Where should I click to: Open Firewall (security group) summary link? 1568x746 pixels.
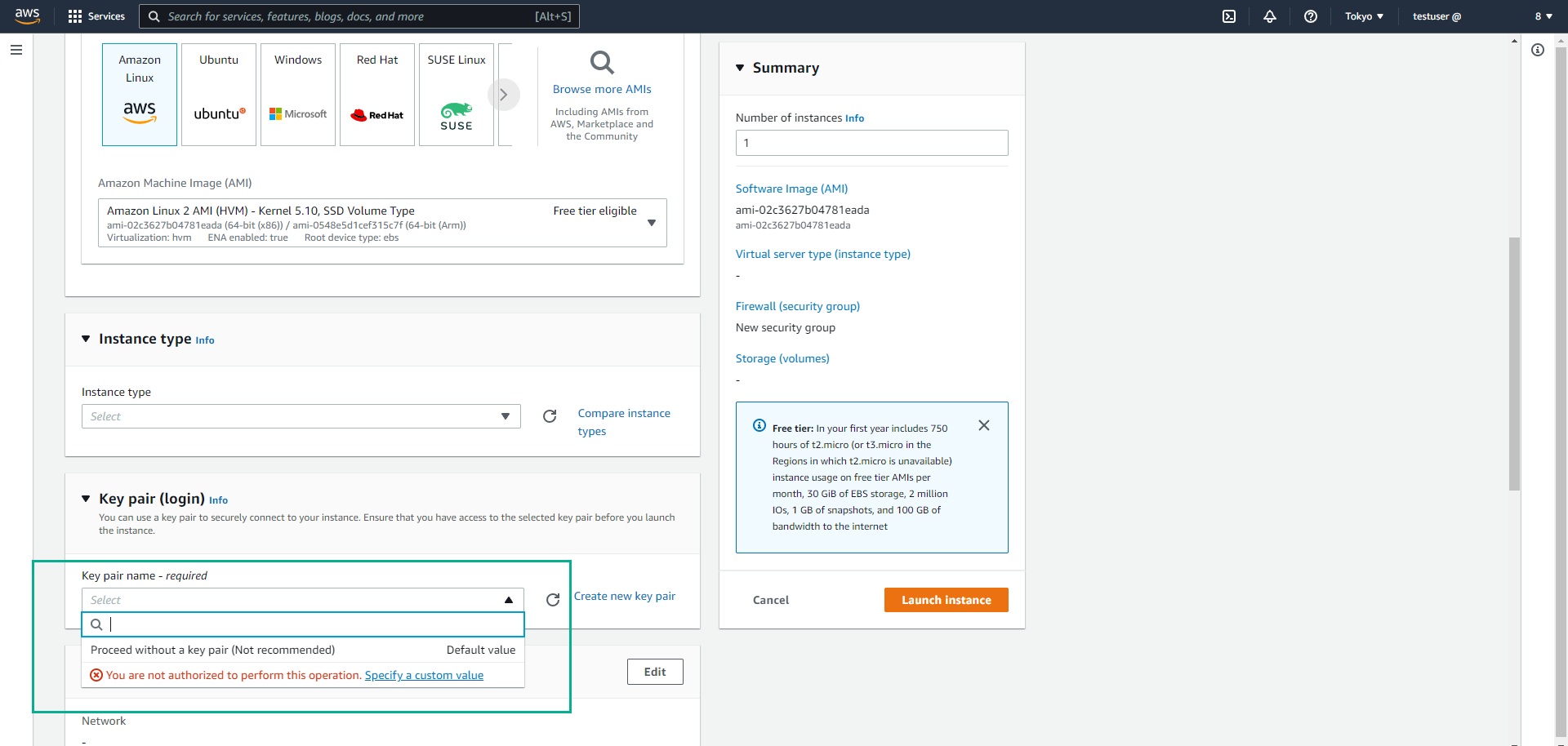(797, 306)
